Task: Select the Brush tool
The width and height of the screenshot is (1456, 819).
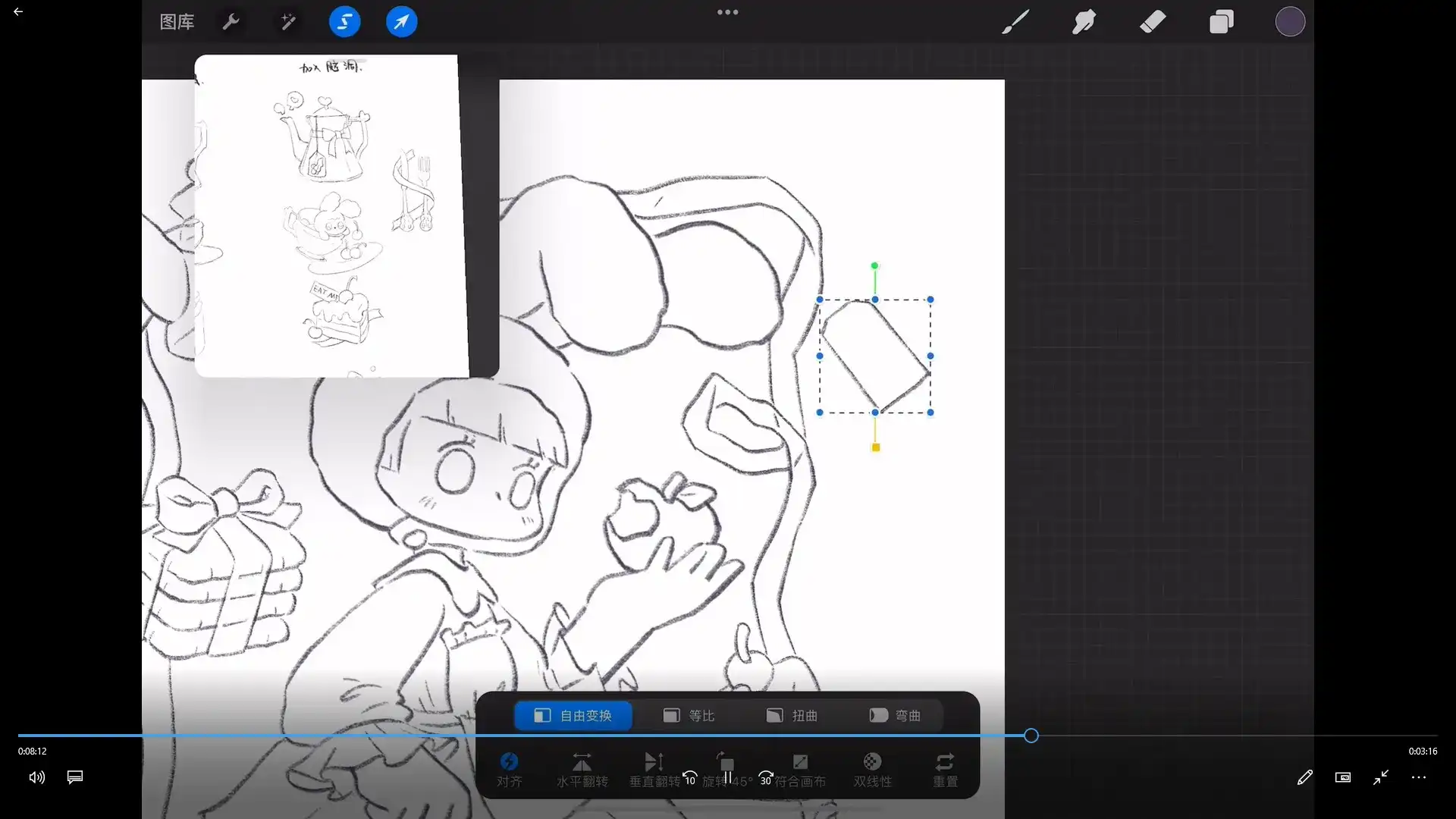Action: pyautogui.click(x=1015, y=22)
